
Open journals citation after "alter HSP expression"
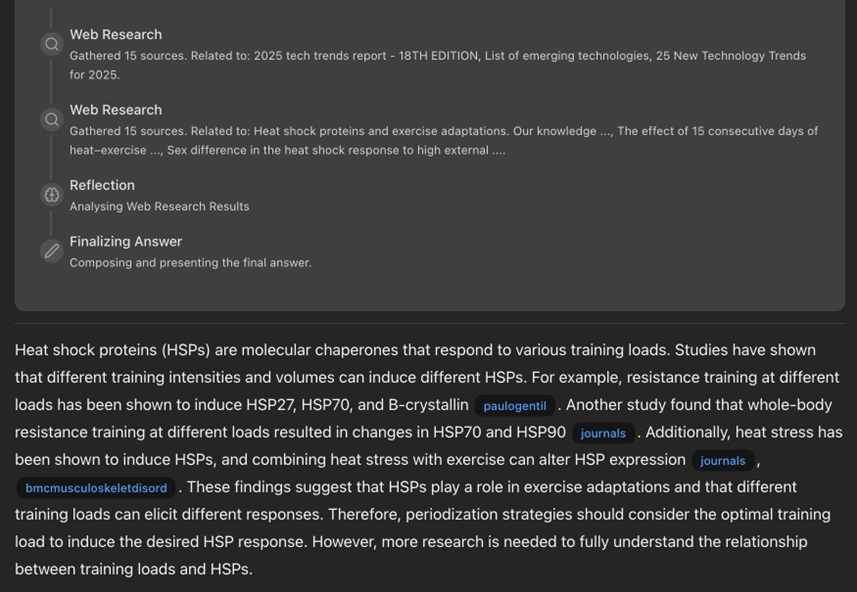(723, 460)
